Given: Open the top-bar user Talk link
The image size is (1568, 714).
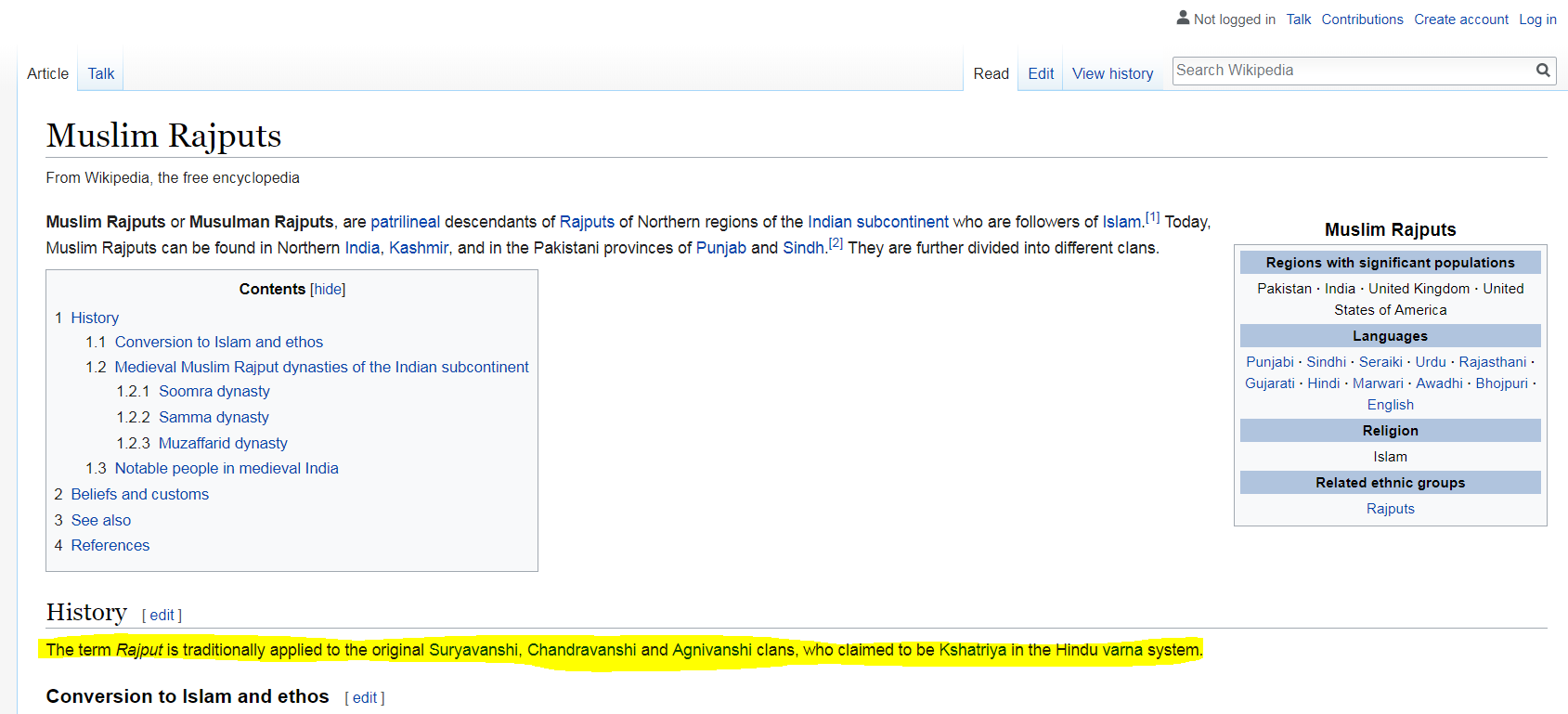Looking at the screenshot, I should (x=1298, y=19).
